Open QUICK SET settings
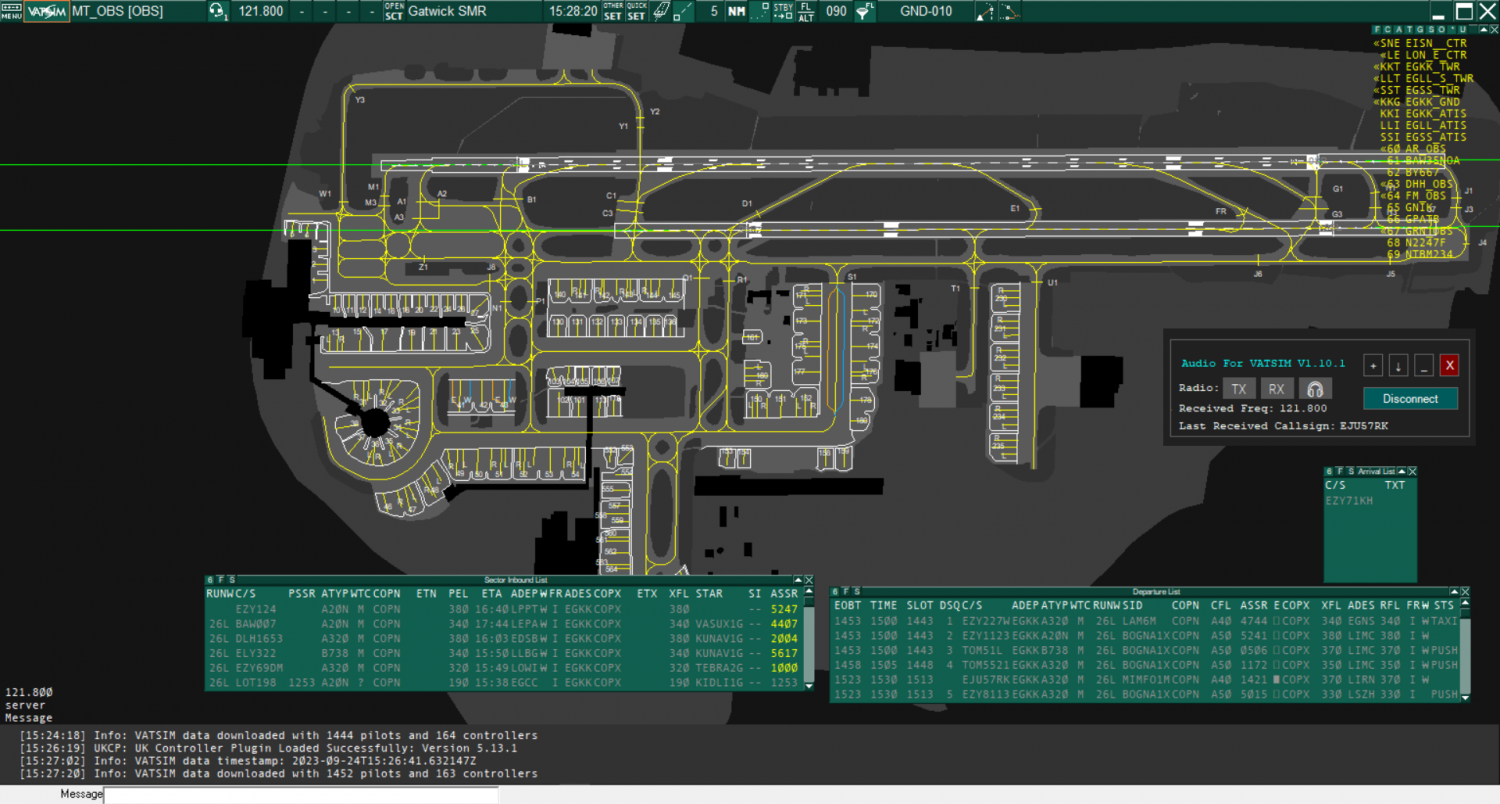Image resolution: width=1500 pixels, height=804 pixels. tap(637, 12)
